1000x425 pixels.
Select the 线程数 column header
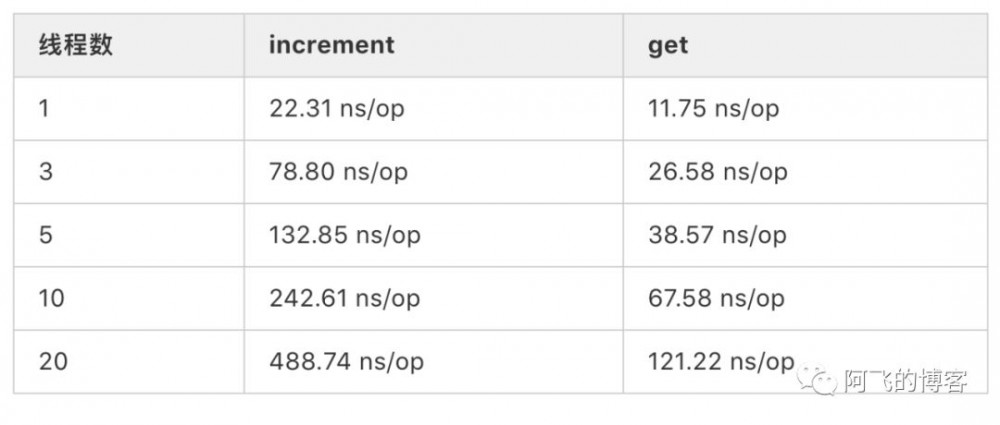pos(75,46)
